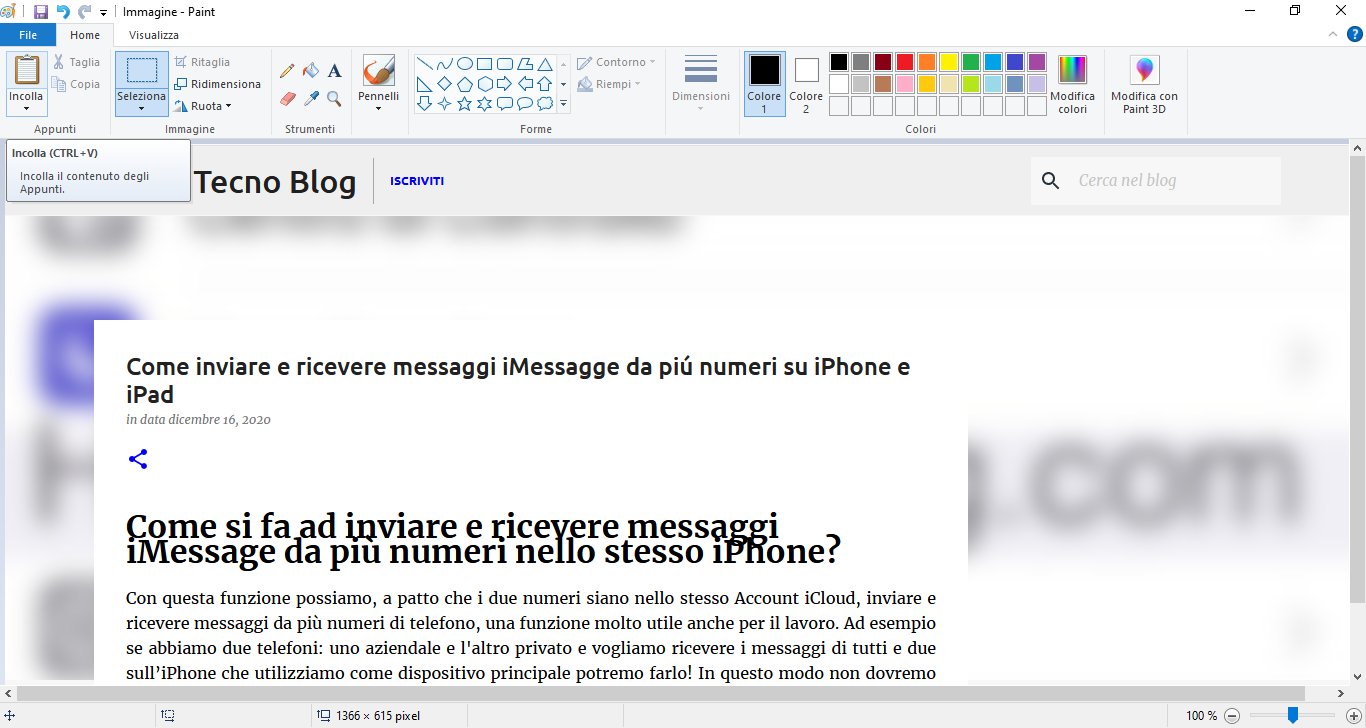Viewport: 1366px width, 728px height.
Task: Select the five-point star shape
Action: pos(464,104)
